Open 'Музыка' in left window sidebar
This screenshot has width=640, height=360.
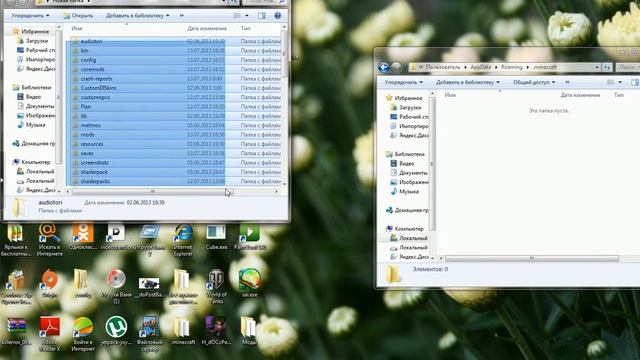31,125
